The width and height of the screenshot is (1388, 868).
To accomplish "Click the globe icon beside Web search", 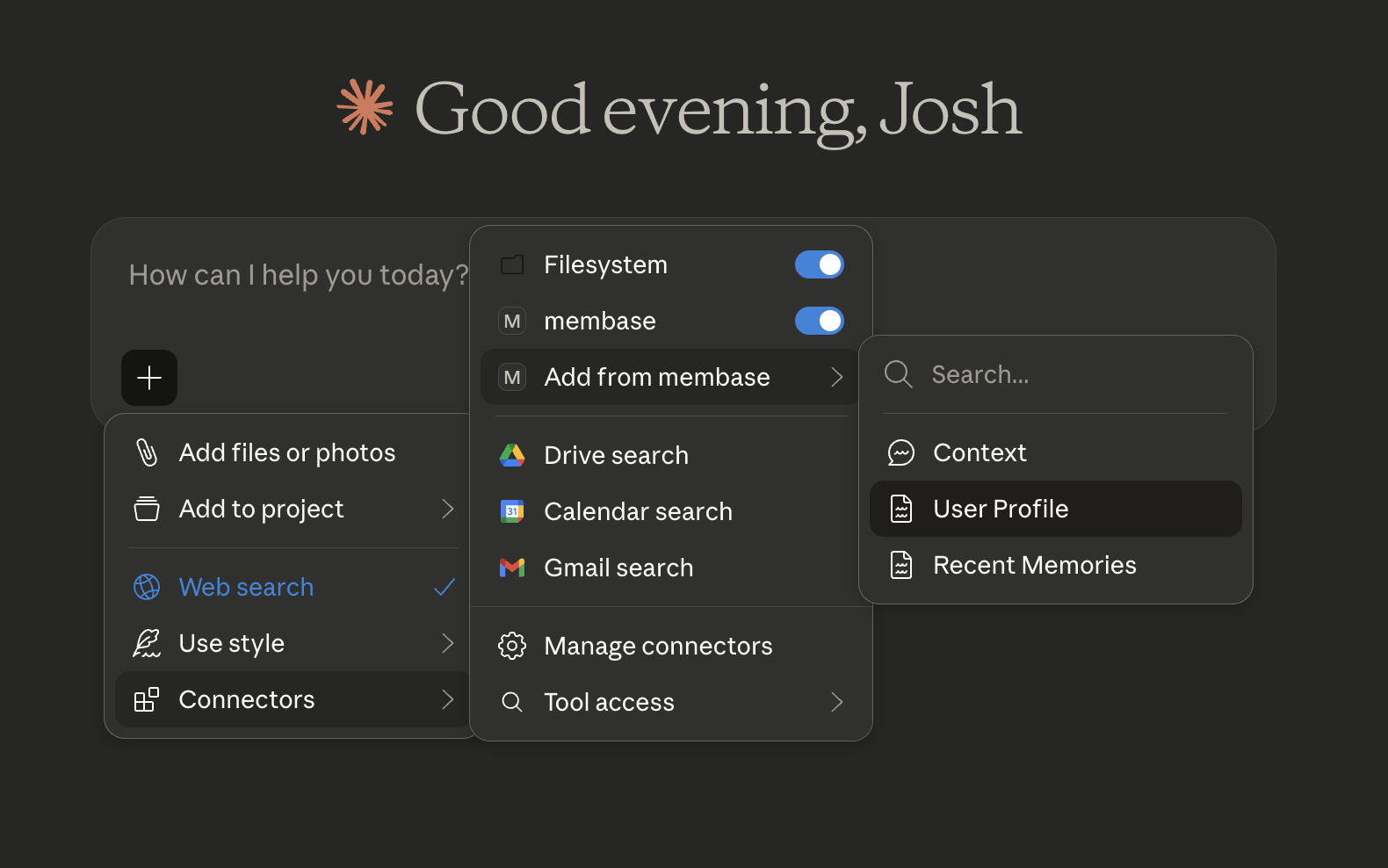I will [x=147, y=587].
